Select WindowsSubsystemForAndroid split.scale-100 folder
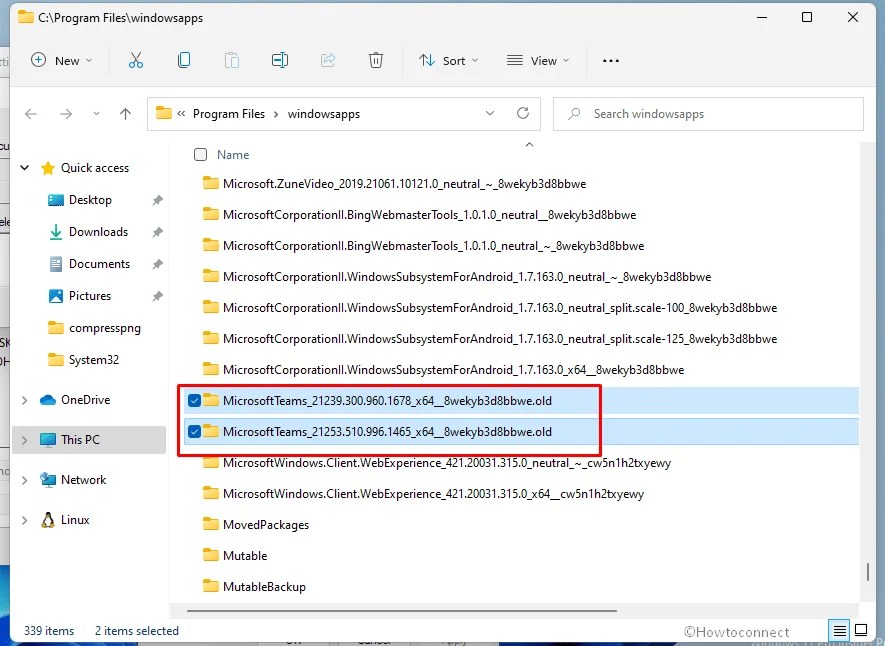 [500, 308]
